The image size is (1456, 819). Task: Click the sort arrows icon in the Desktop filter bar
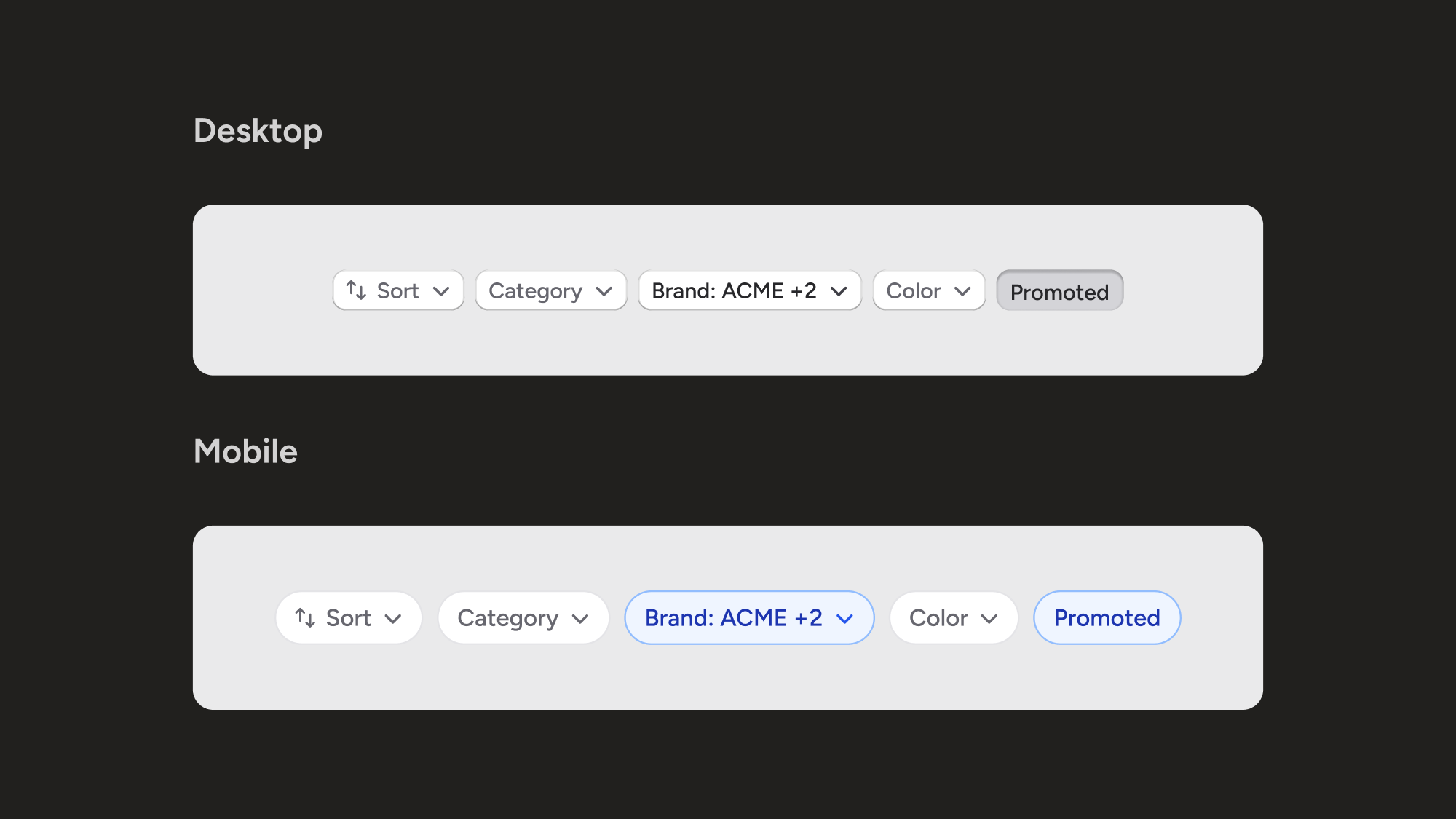pyautogui.click(x=355, y=290)
